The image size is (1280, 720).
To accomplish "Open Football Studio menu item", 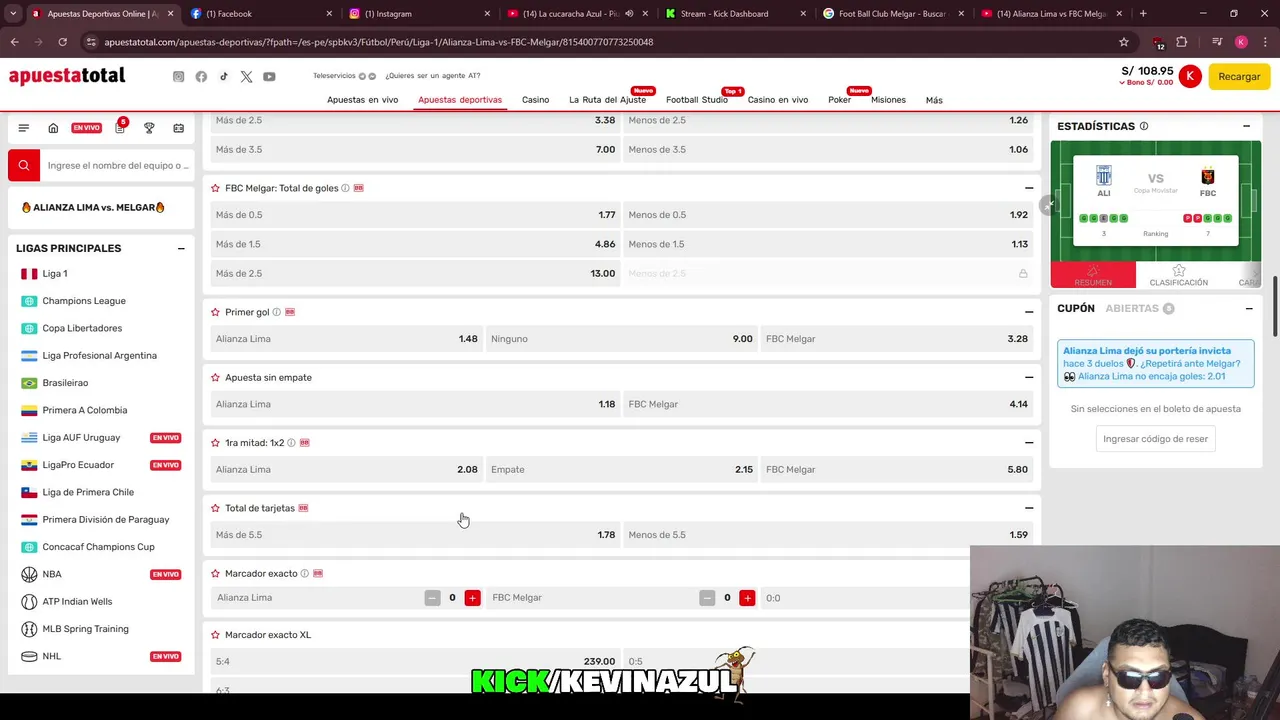I will (x=697, y=100).
